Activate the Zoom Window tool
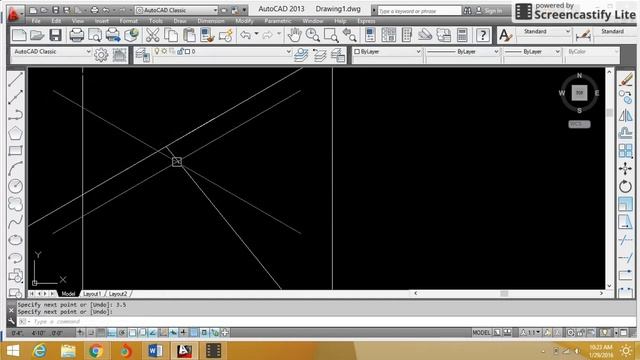This screenshot has width=640, height=360. click(x=331, y=35)
